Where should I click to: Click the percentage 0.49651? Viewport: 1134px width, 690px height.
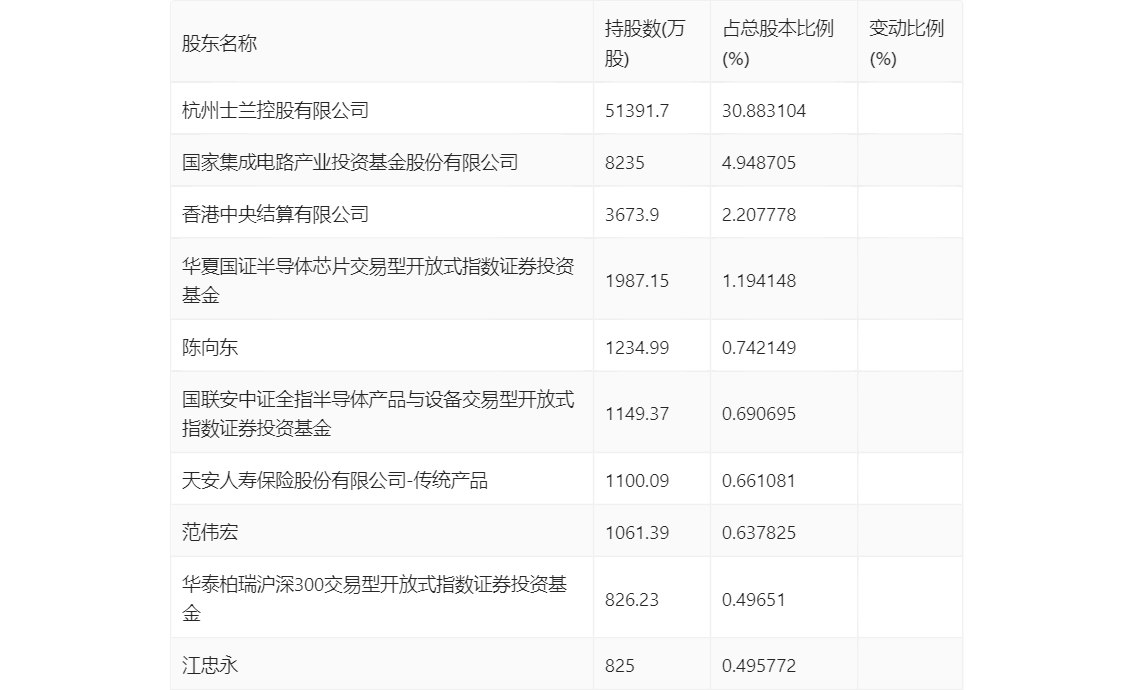pos(754,600)
